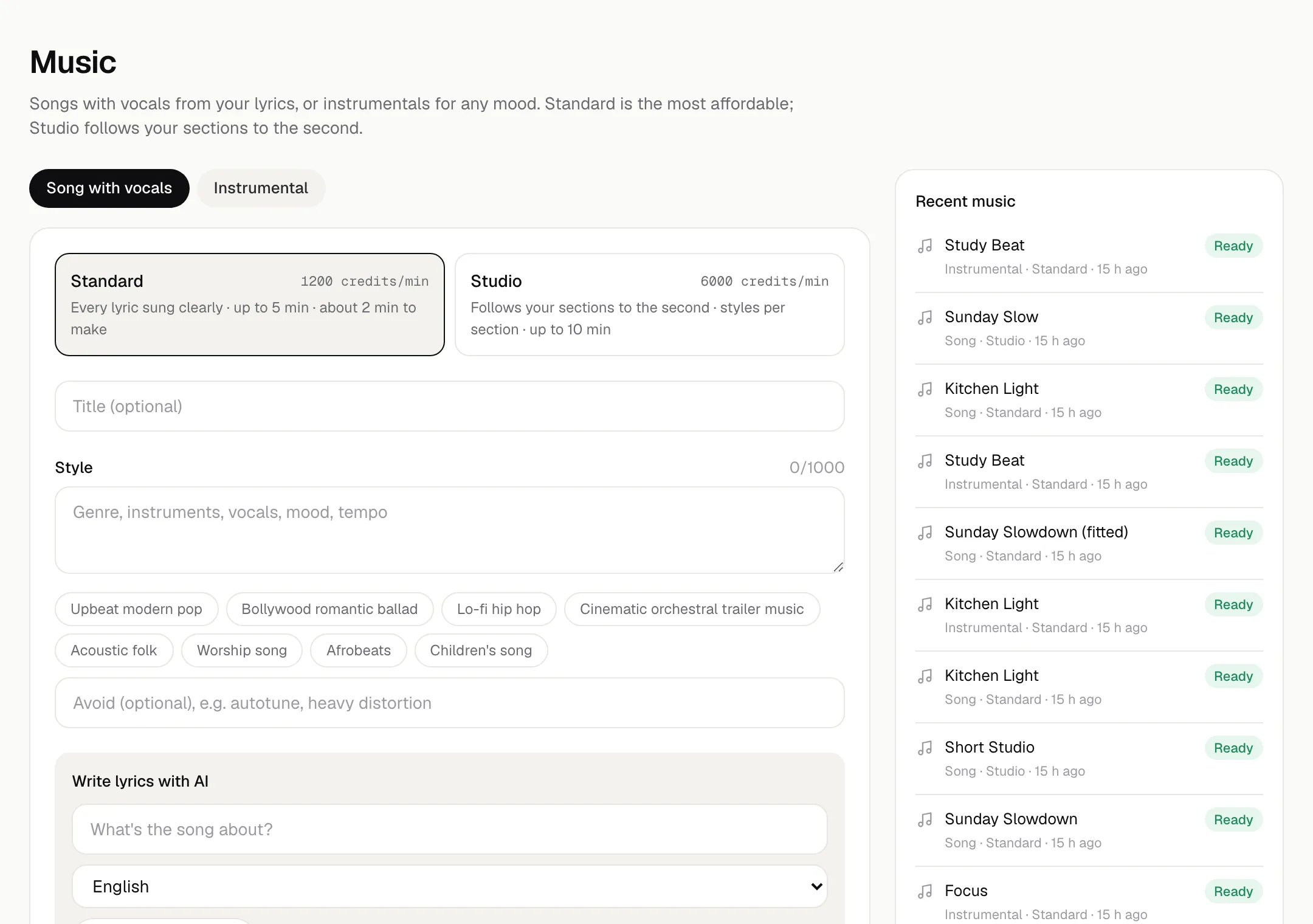Select the Studio quality option card
The image size is (1313, 924).
650,305
